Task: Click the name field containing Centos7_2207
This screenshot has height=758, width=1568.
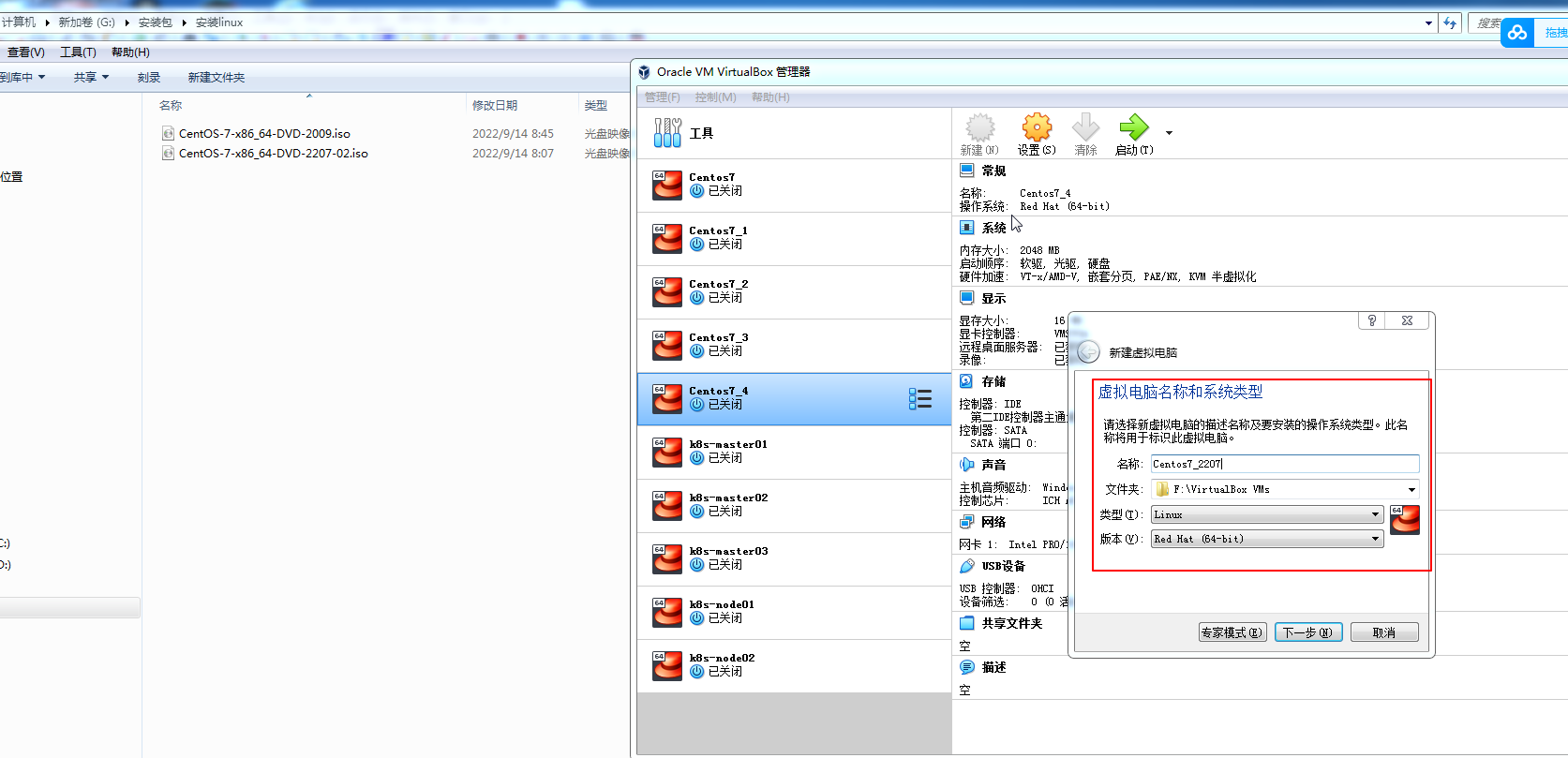Action: (1284, 464)
